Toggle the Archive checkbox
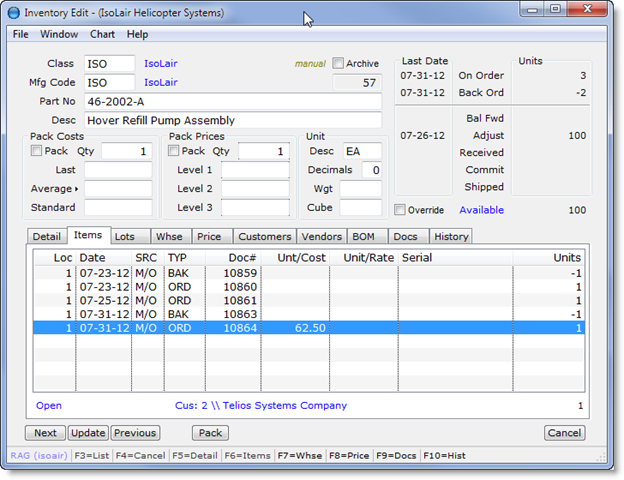This screenshot has height=480, width=624. coord(338,64)
